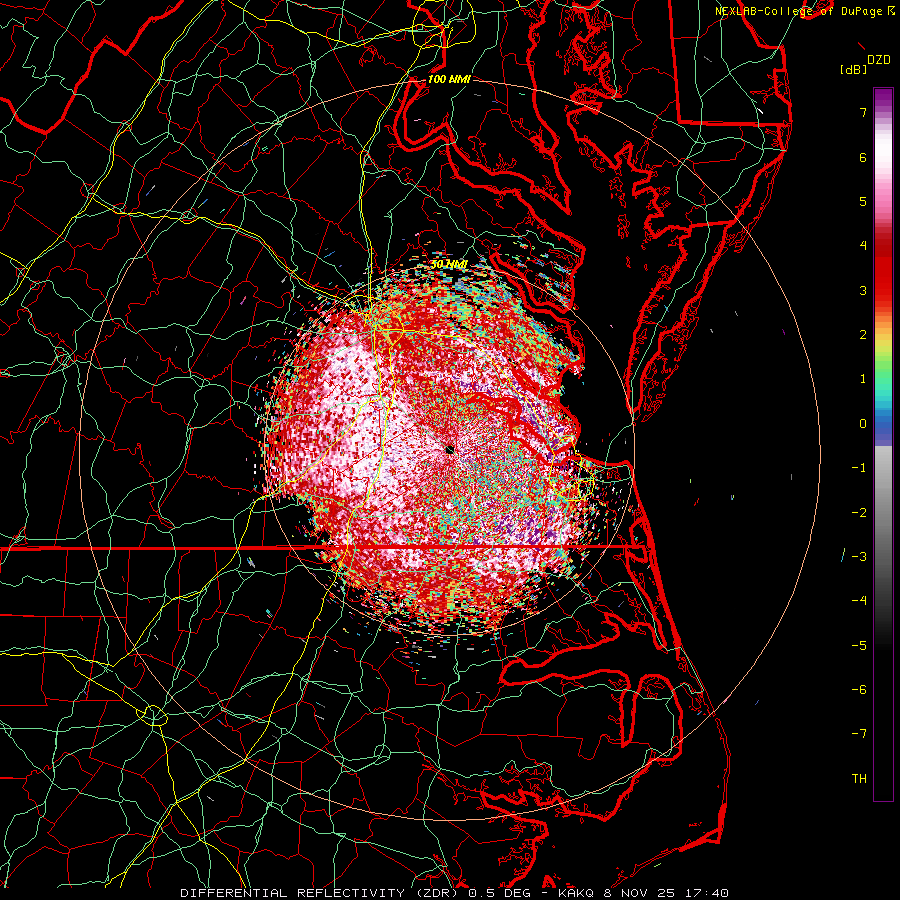900x900 pixels.
Task: Click the -3 dB mark on color scale
Action: tap(859, 556)
